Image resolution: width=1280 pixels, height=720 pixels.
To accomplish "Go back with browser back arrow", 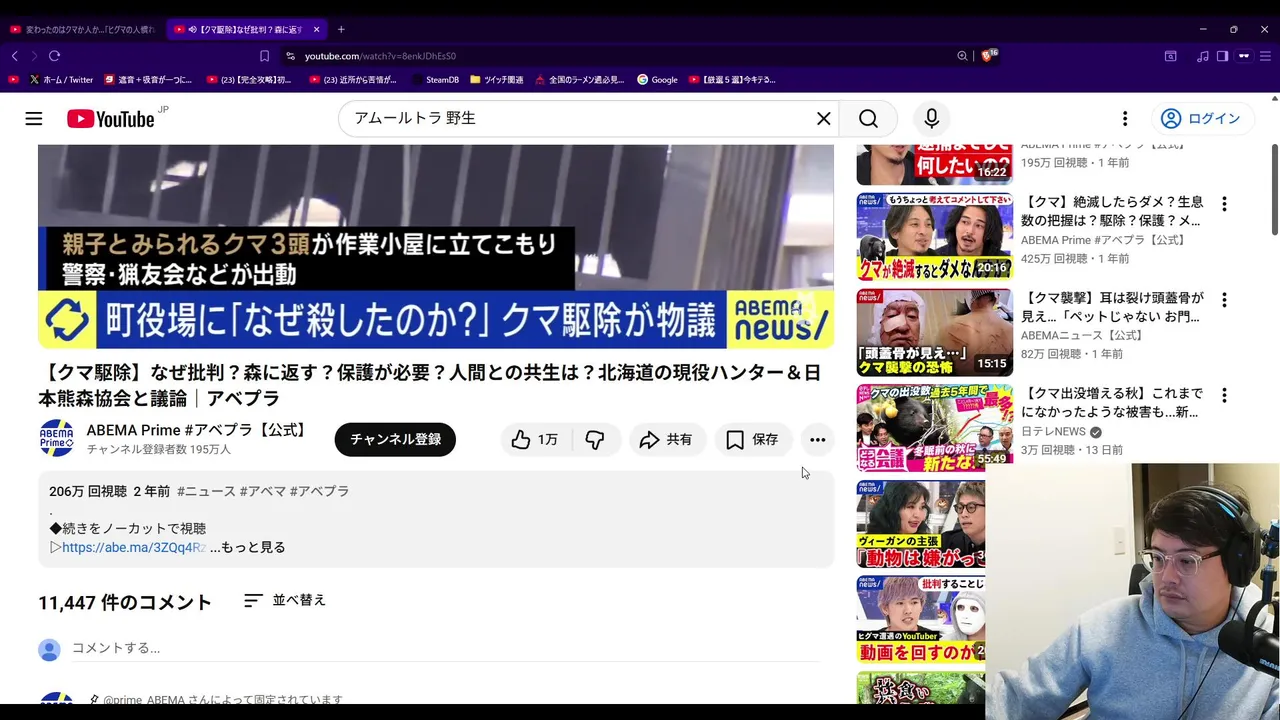I will click(x=14, y=56).
